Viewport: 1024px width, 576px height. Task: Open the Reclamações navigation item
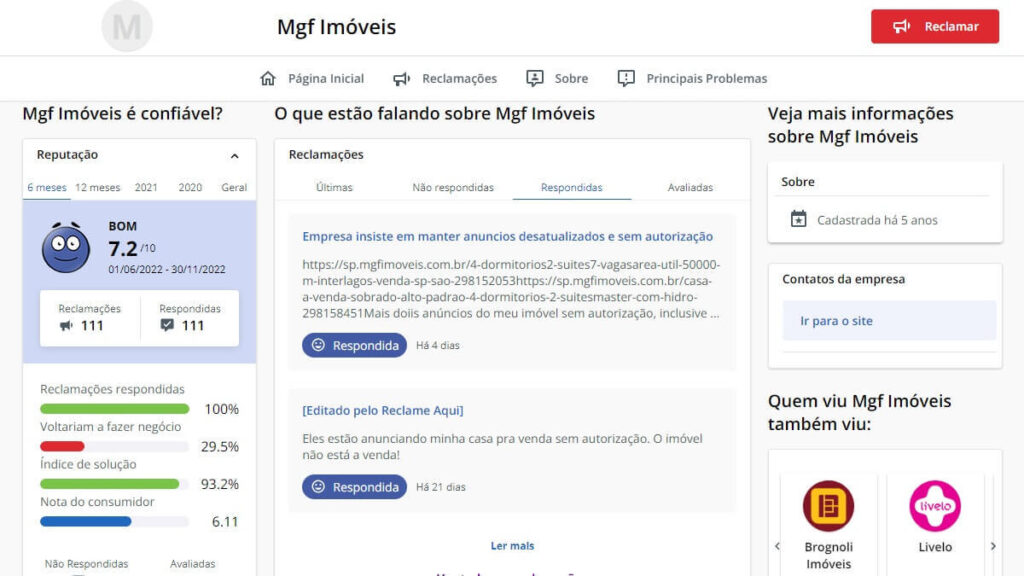459,78
